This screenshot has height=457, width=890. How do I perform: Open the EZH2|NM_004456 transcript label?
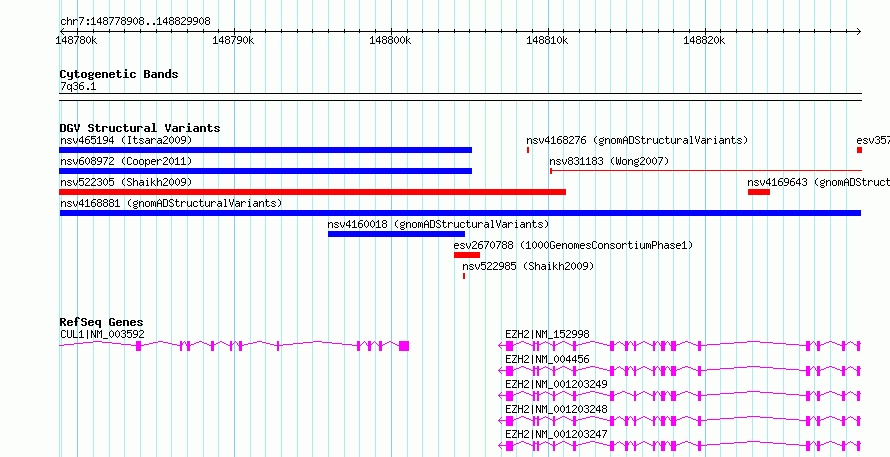click(x=547, y=359)
